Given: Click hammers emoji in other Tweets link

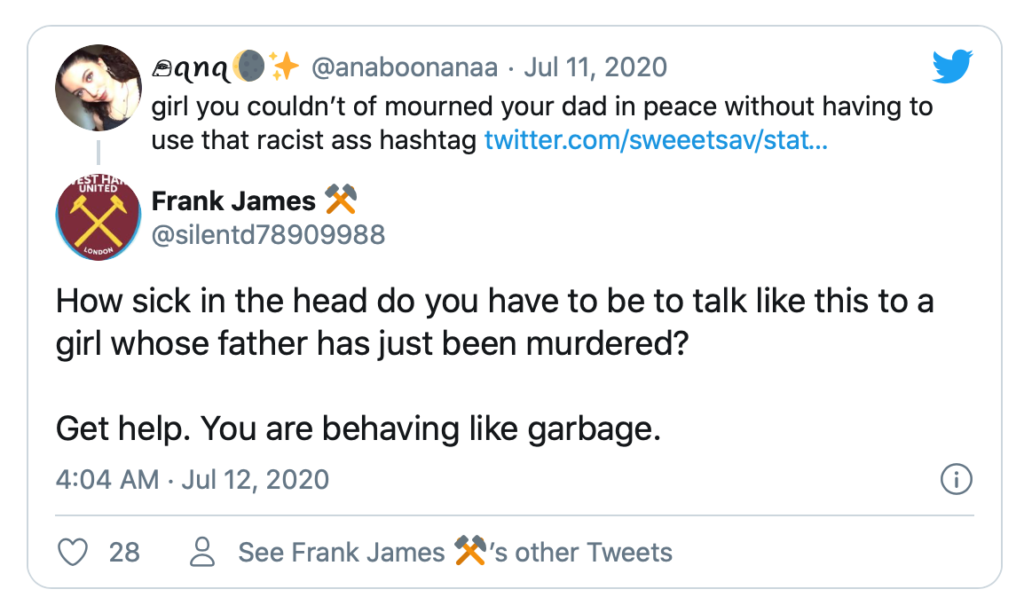Looking at the screenshot, I should pyautogui.click(x=470, y=551).
